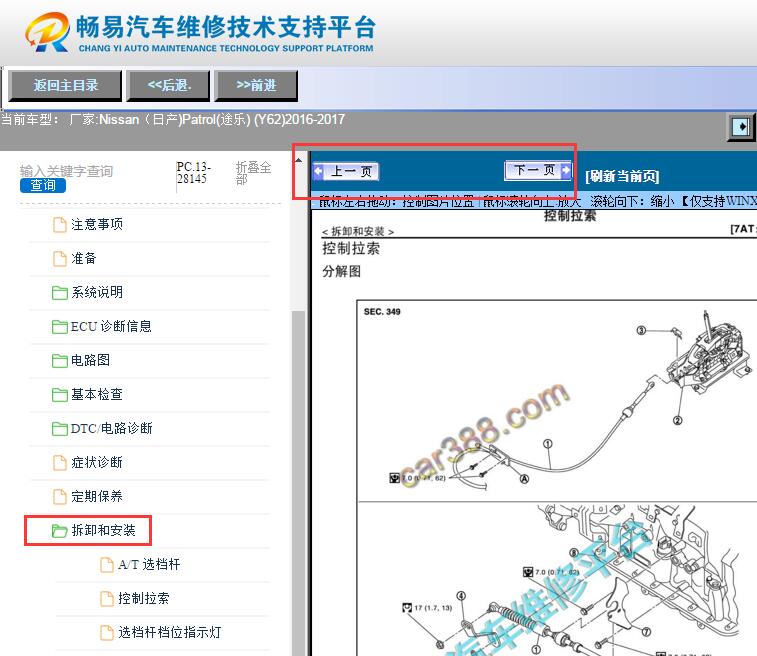Click the 畅易汽车维修技术支持平台 logo

pos(200,32)
